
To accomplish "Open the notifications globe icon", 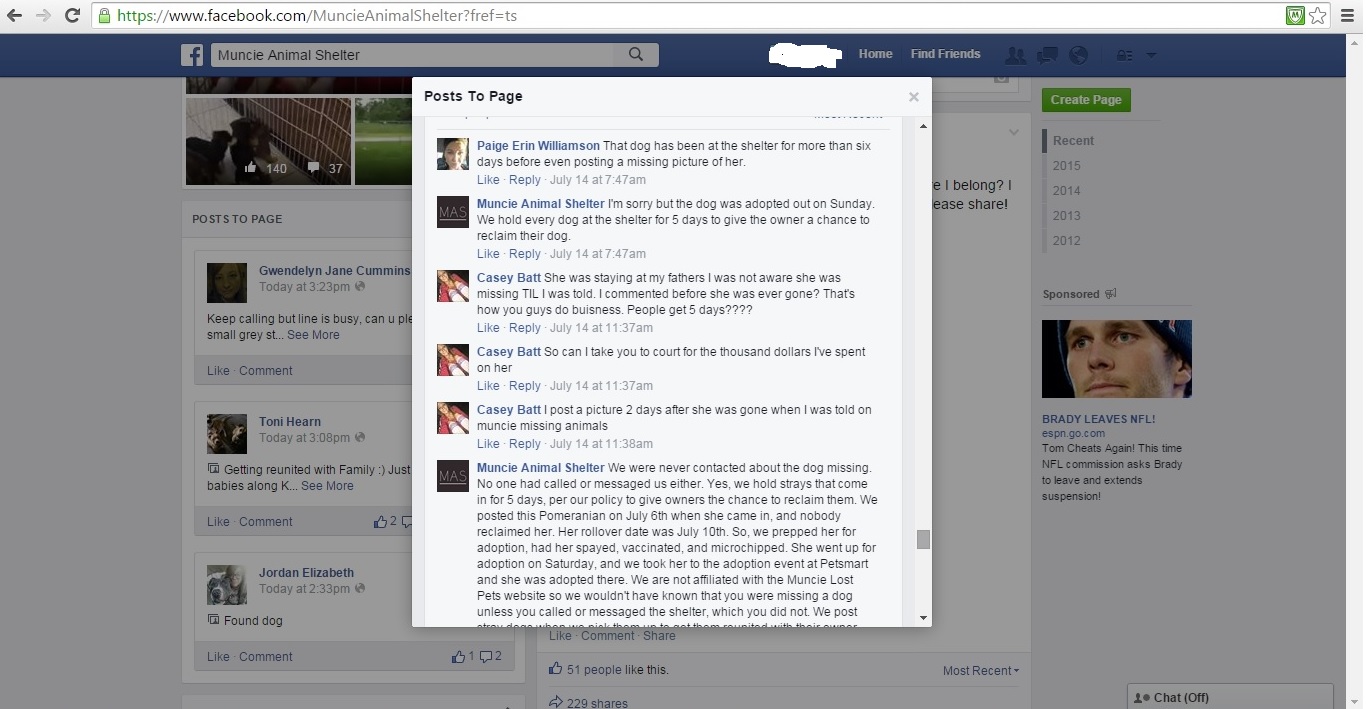I will pyautogui.click(x=1078, y=55).
